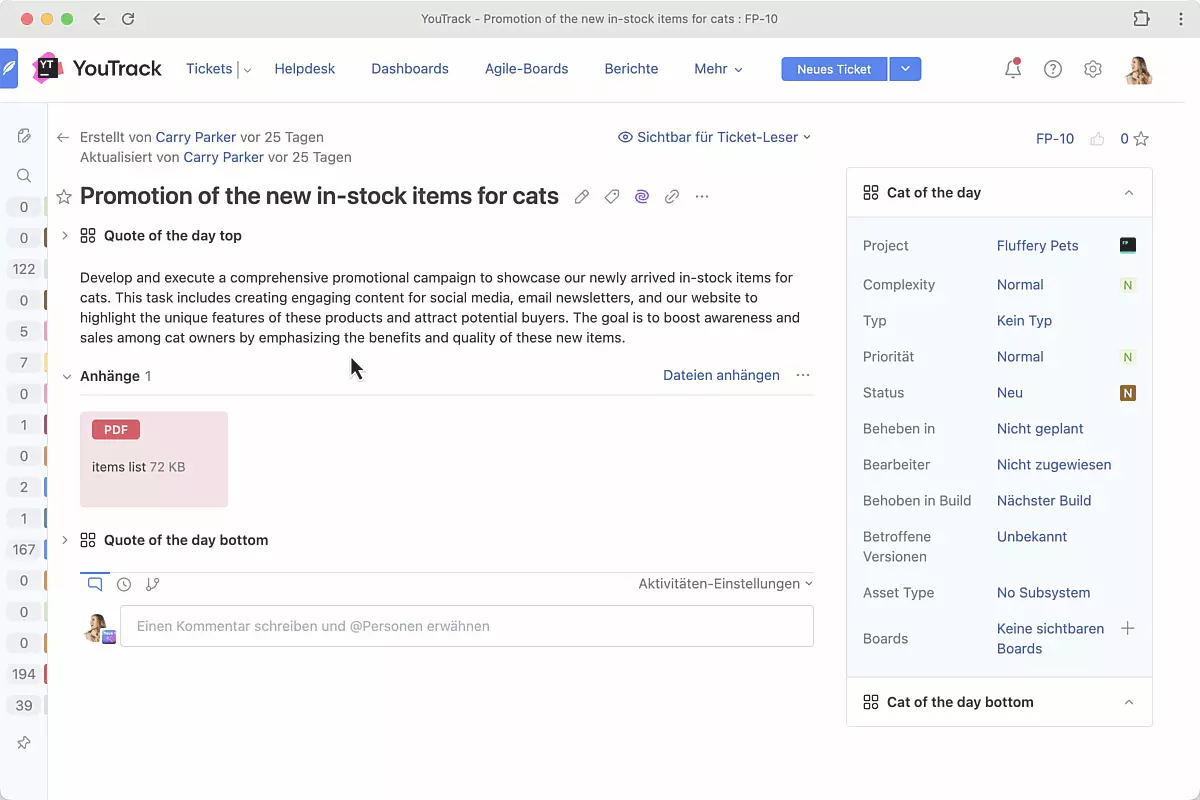
Task: Open the Sichtbar für Ticket-Leser dropdown
Action: (x=715, y=137)
